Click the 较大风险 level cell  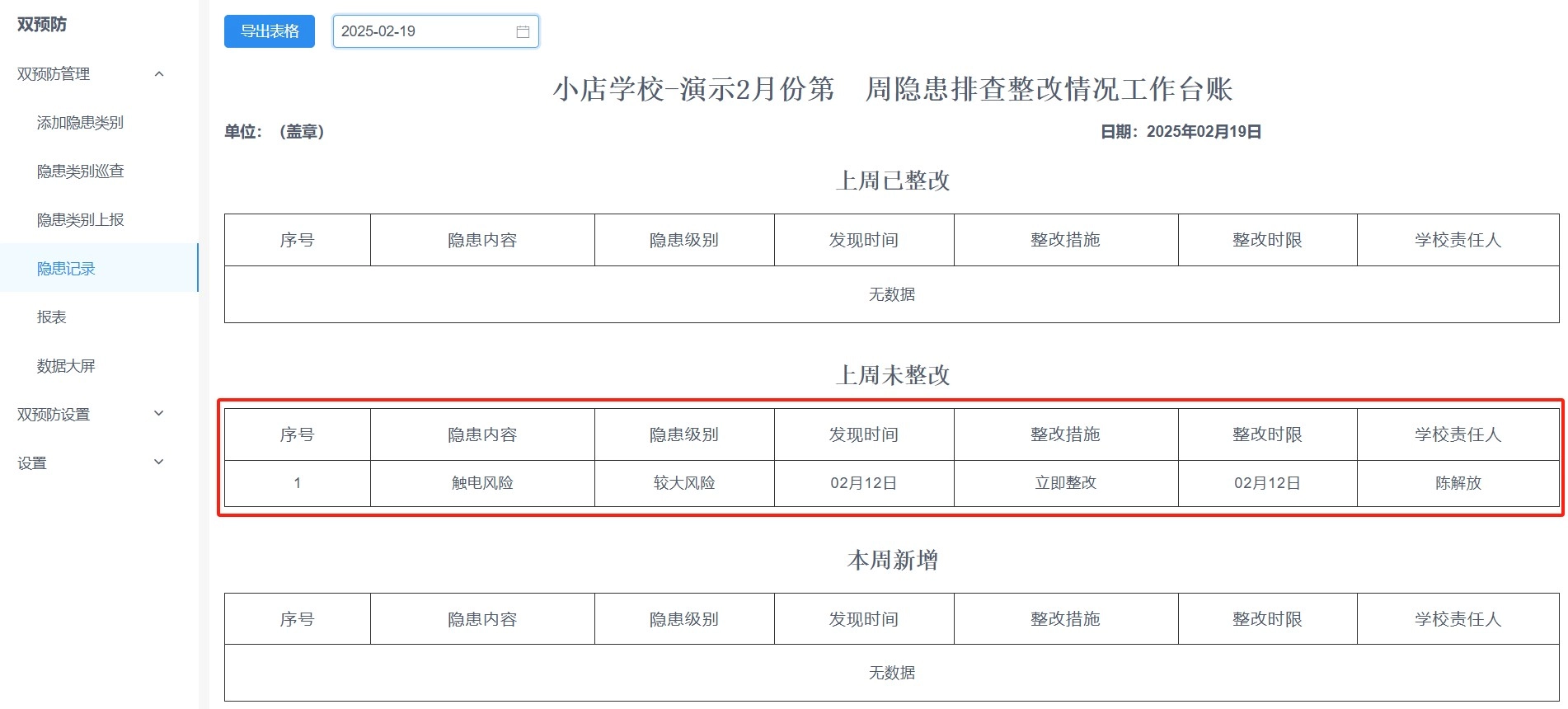pos(684,483)
